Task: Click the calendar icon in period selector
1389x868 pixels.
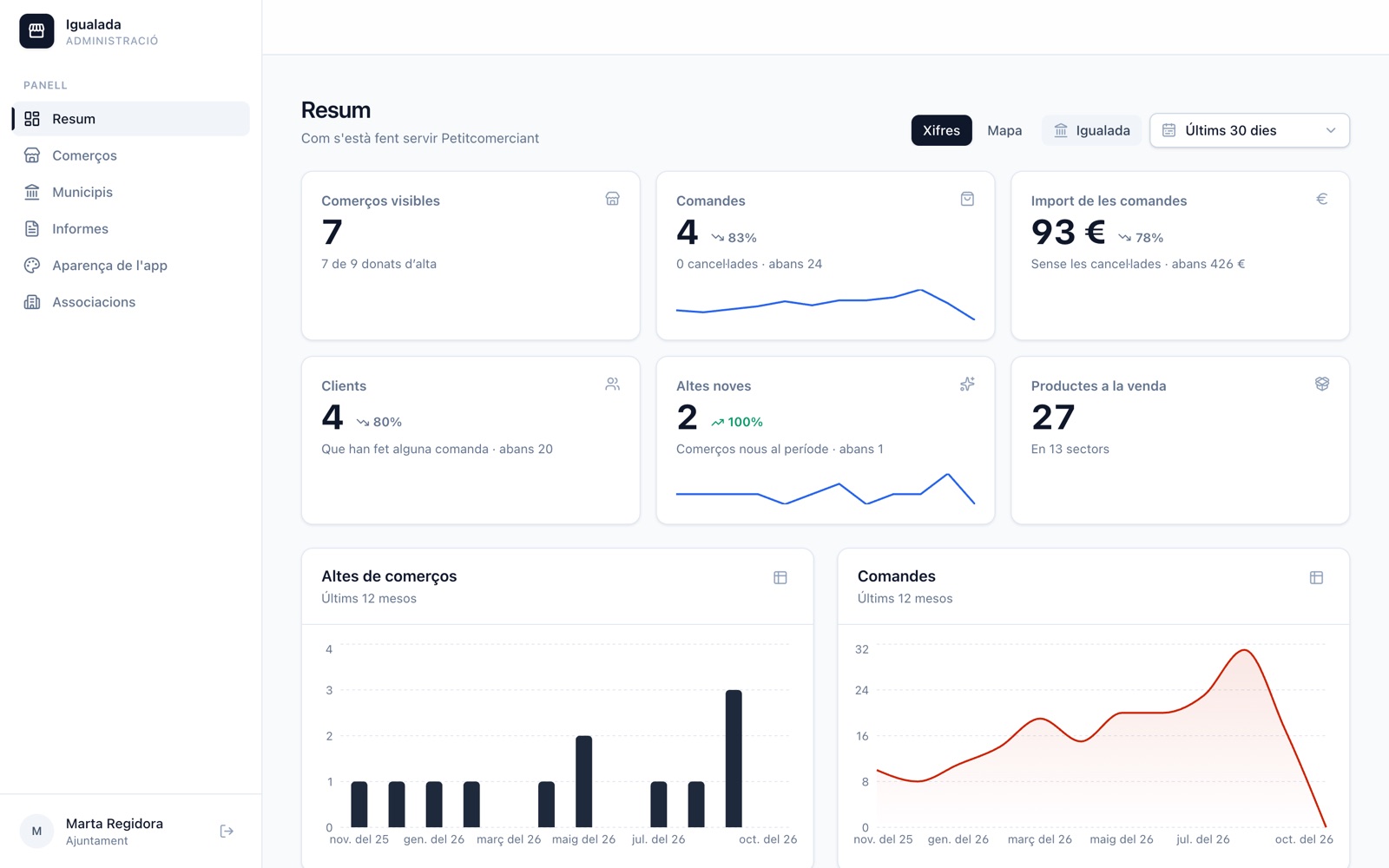Action: point(1169,130)
